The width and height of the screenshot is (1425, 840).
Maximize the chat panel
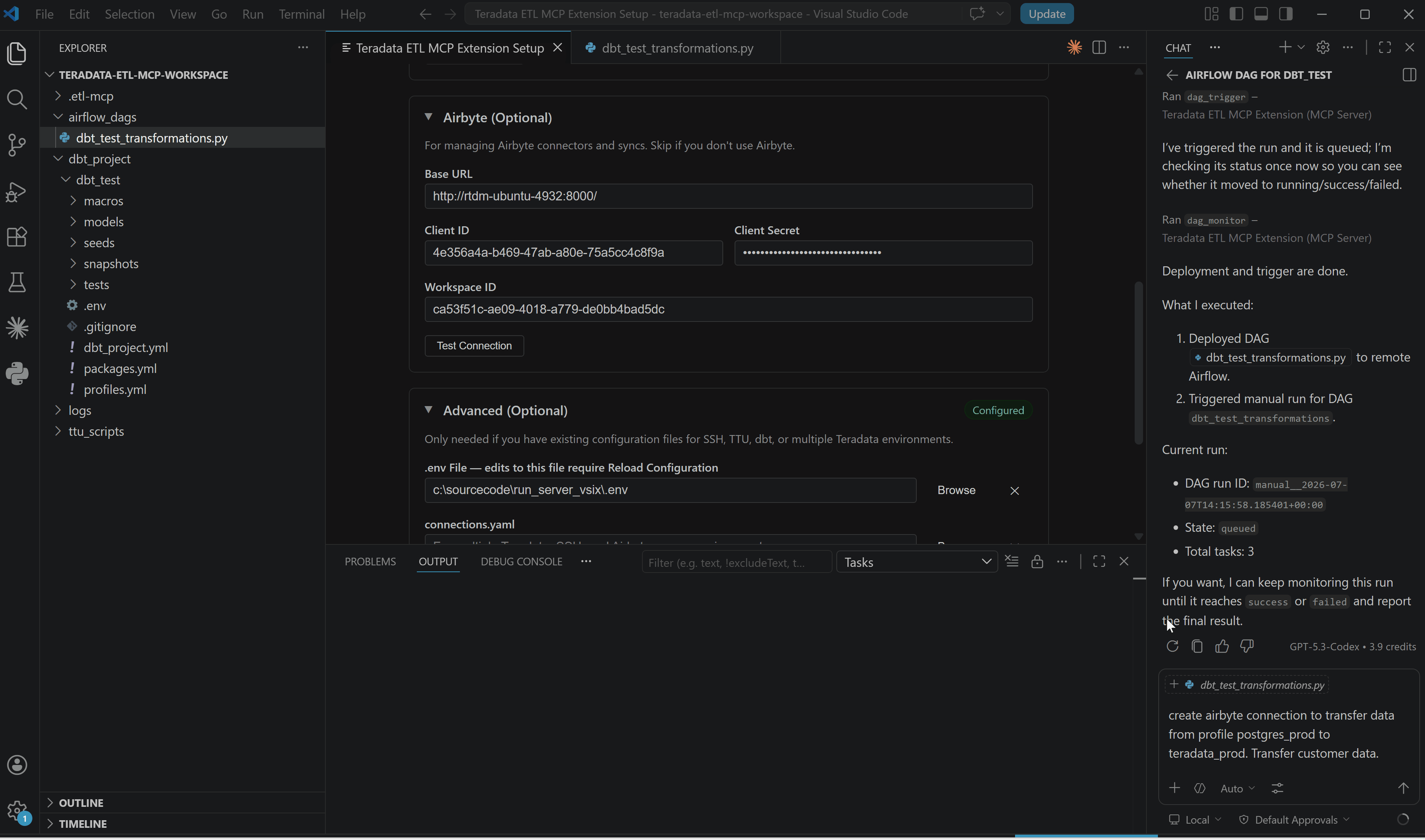point(1385,48)
